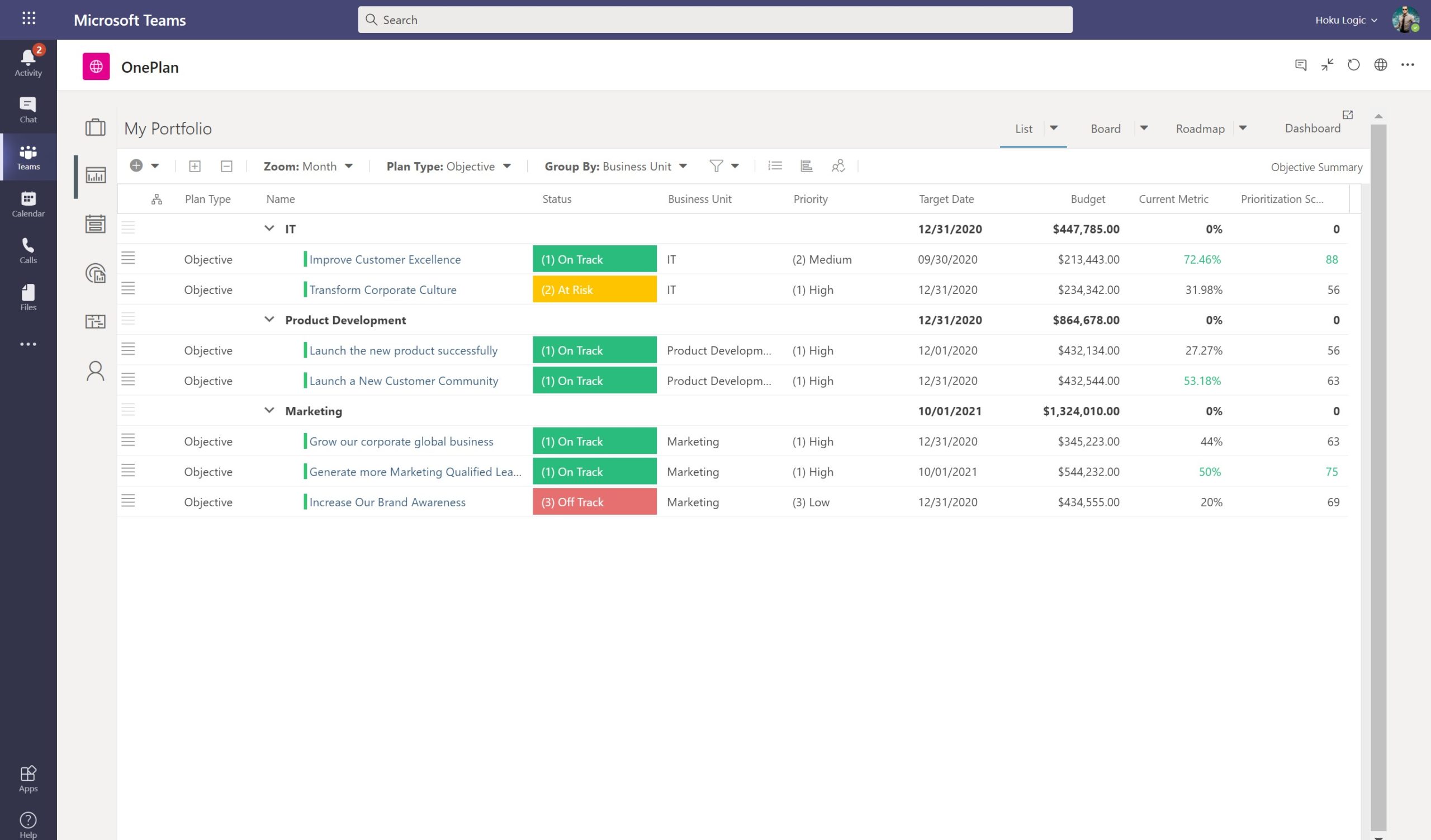
Task: Open Activity notifications bell
Action: [29, 61]
